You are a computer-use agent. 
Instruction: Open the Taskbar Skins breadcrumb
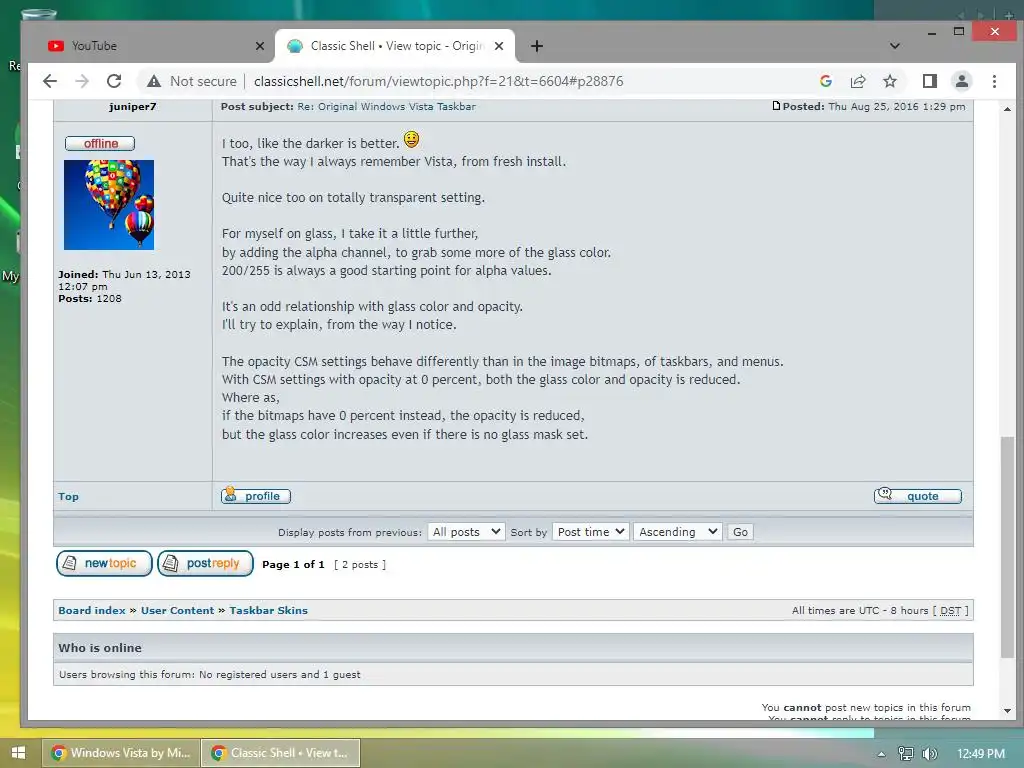coord(268,611)
